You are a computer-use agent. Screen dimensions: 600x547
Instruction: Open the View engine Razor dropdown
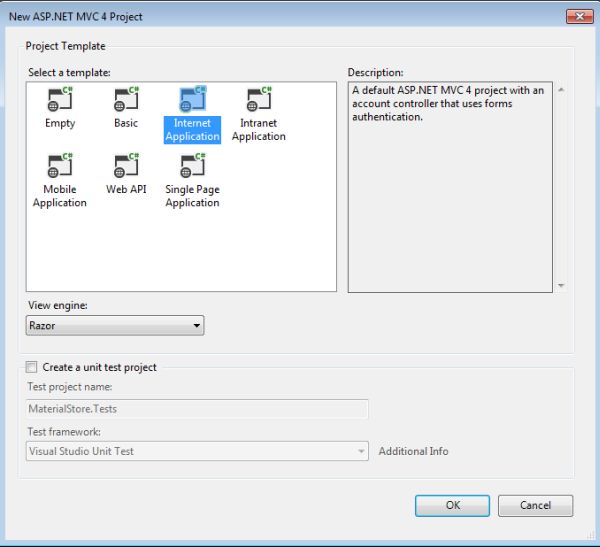[115, 325]
